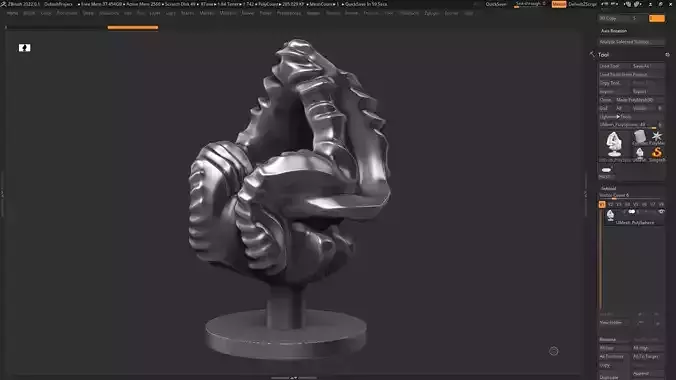Select the SimpleBrush S tool icon

(657, 153)
